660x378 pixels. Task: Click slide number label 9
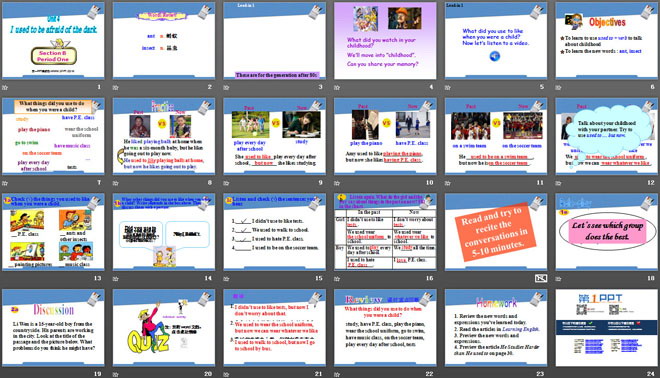(x=320, y=182)
